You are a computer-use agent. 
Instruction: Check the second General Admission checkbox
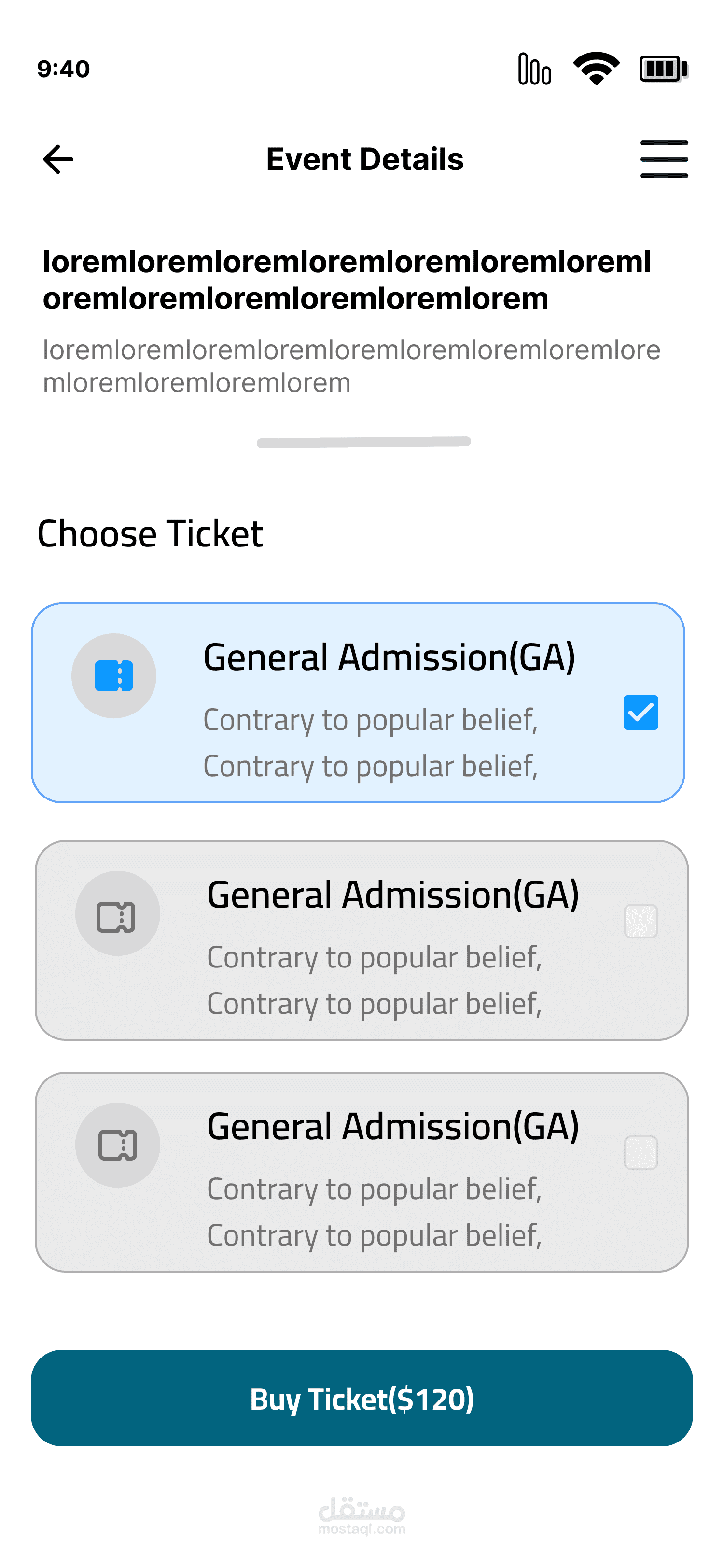[x=640, y=921]
